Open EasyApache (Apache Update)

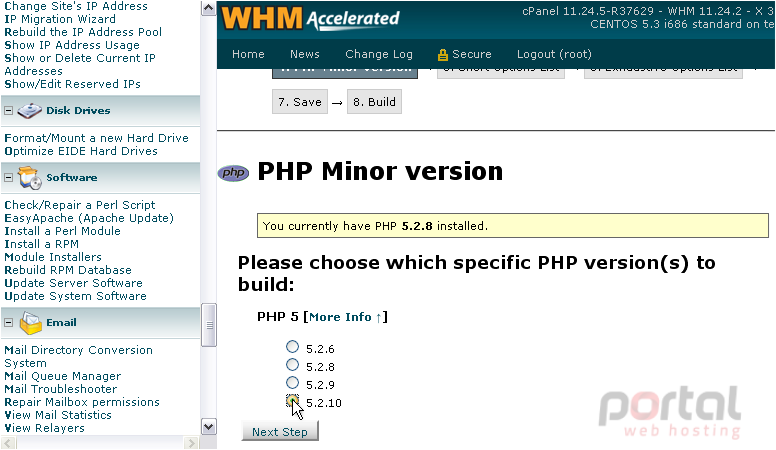coord(89,218)
